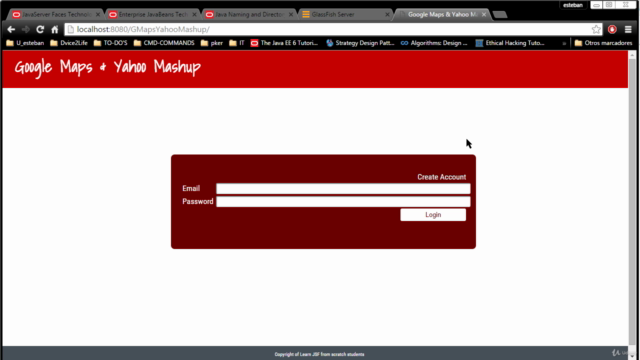The image size is (640, 360).
Task: Open the Ethical Hacking Tutorial bookmark
Action: [510, 43]
